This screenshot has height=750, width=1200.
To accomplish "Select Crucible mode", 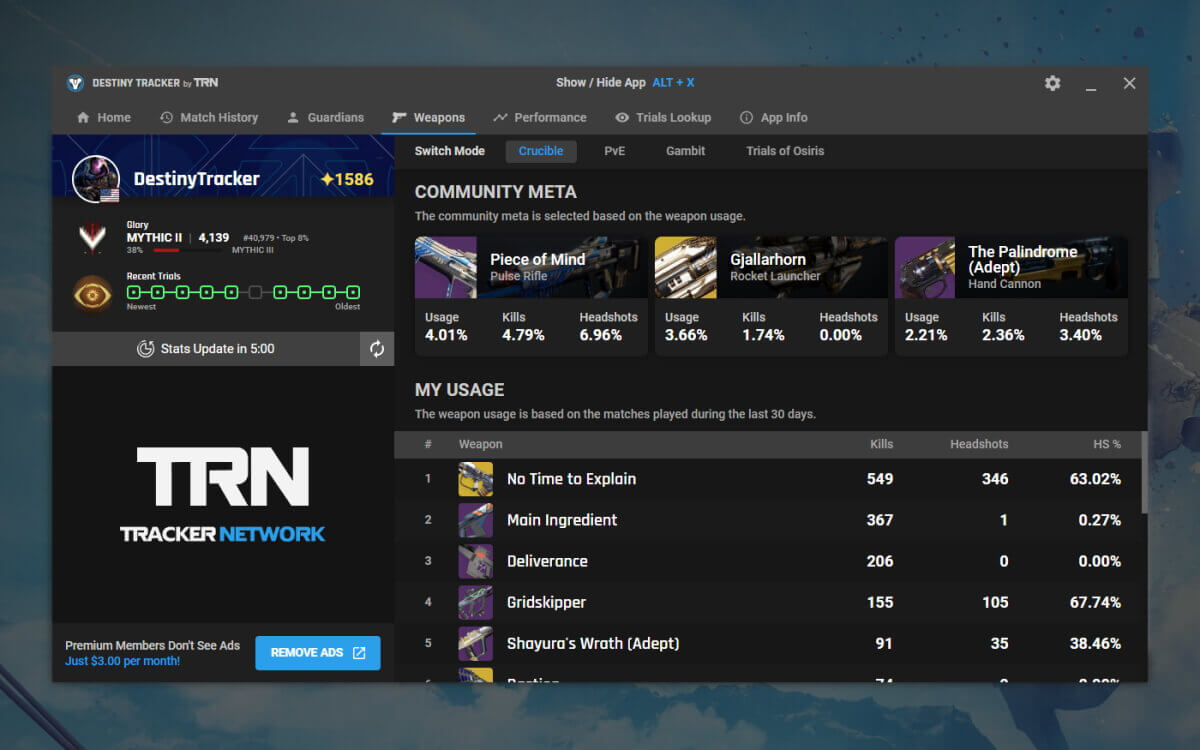I will [541, 151].
